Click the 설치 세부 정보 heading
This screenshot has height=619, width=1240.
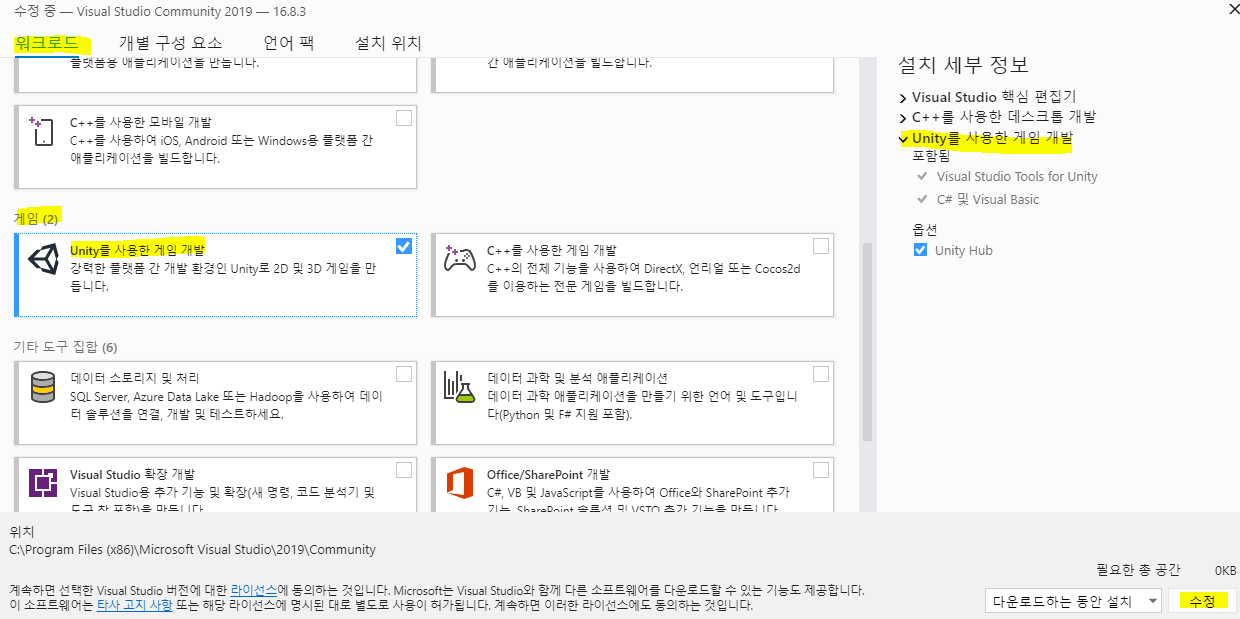(x=963, y=65)
